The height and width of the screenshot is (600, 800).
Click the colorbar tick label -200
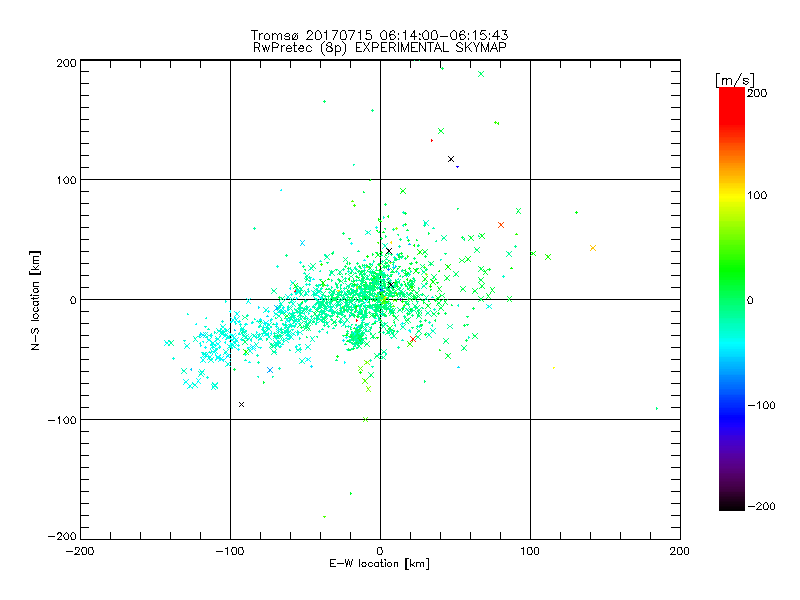click(761, 506)
